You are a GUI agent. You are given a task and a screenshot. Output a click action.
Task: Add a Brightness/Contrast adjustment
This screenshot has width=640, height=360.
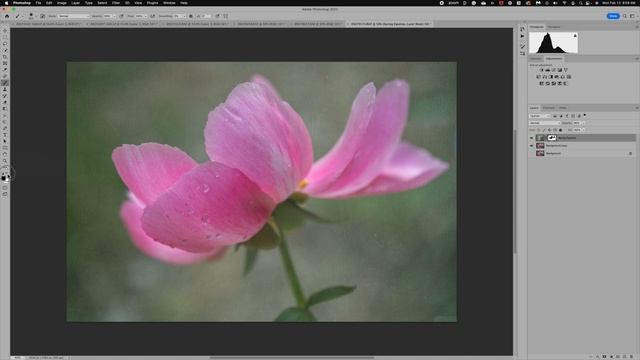pos(542,70)
